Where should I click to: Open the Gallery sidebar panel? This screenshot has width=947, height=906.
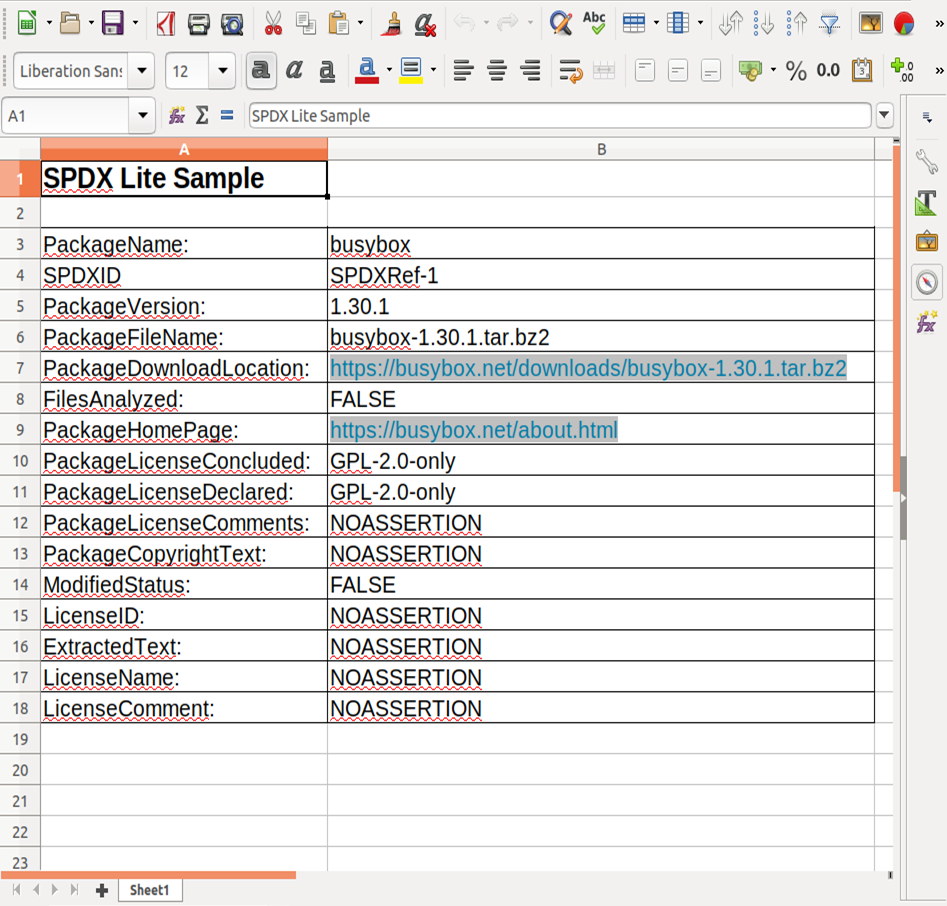pos(926,240)
